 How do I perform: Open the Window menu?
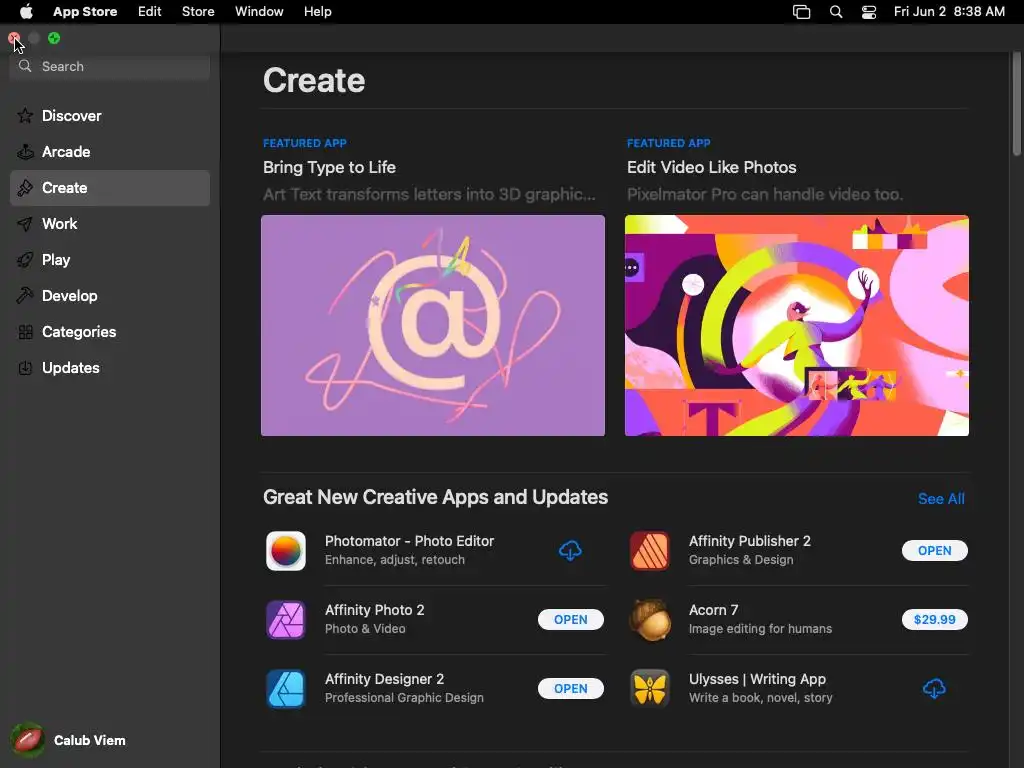coord(259,12)
